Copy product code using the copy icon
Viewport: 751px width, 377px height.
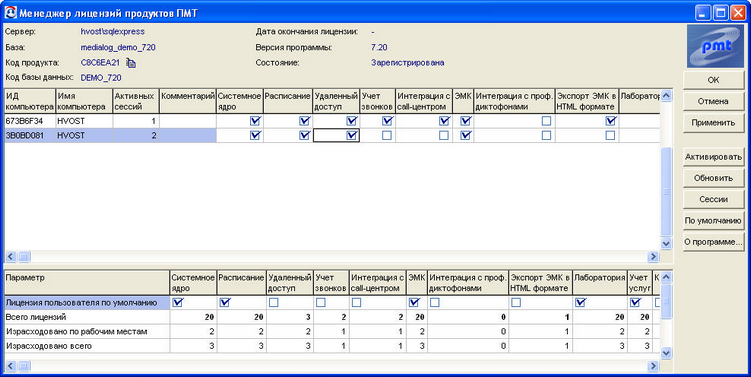(x=131, y=63)
